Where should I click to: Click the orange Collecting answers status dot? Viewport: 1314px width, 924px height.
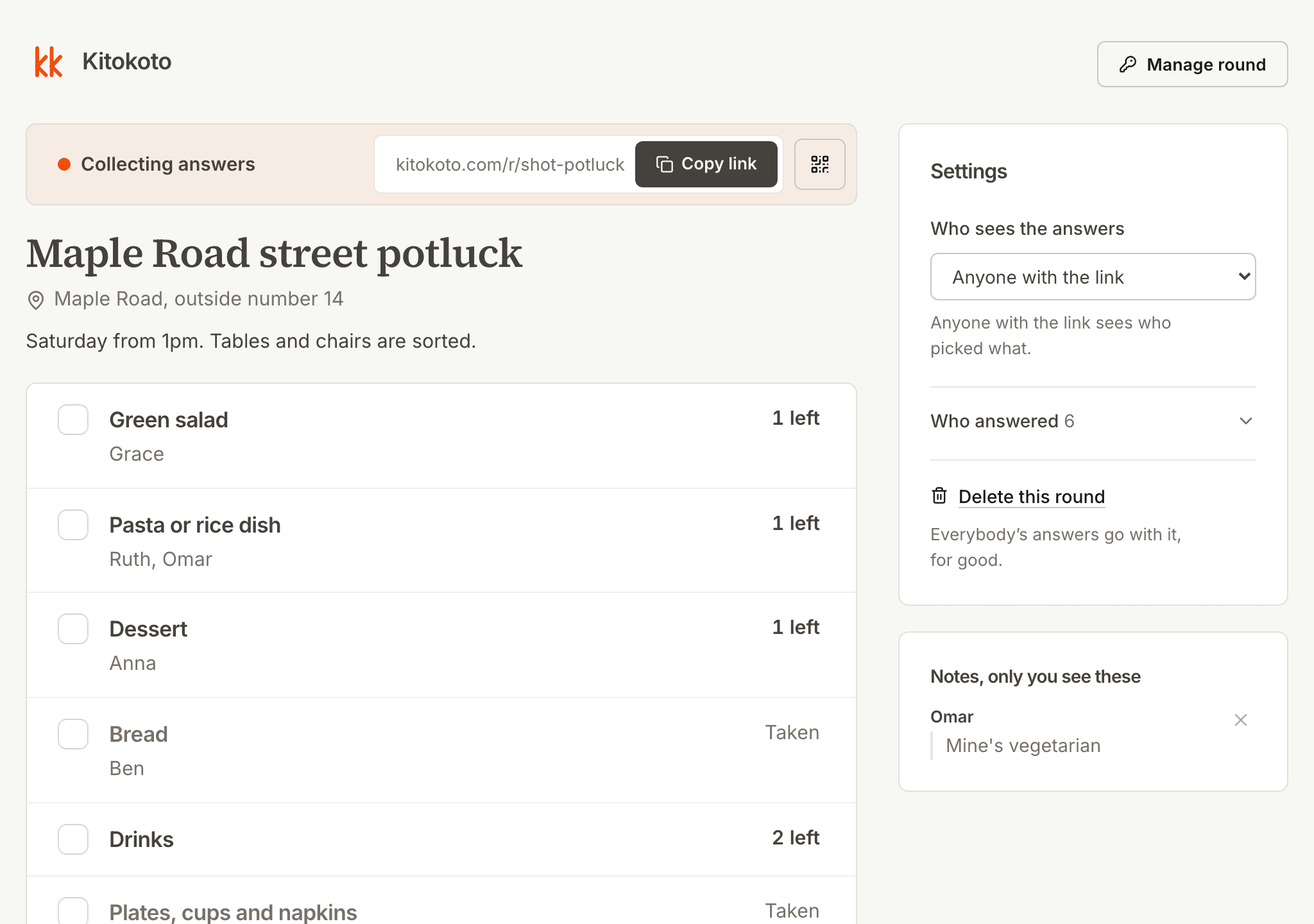coord(64,164)
